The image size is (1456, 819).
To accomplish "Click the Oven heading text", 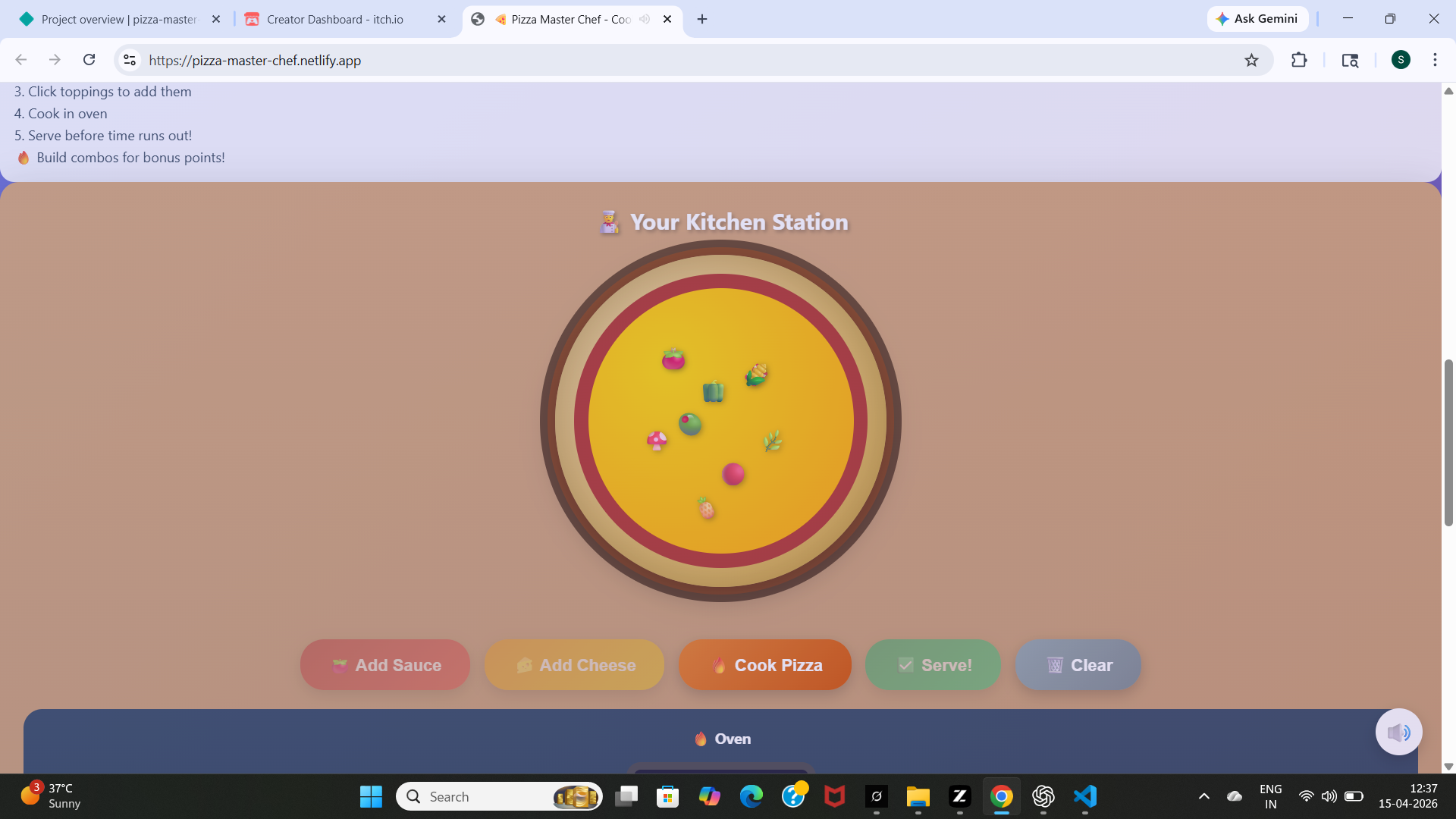I will (723, 739).
